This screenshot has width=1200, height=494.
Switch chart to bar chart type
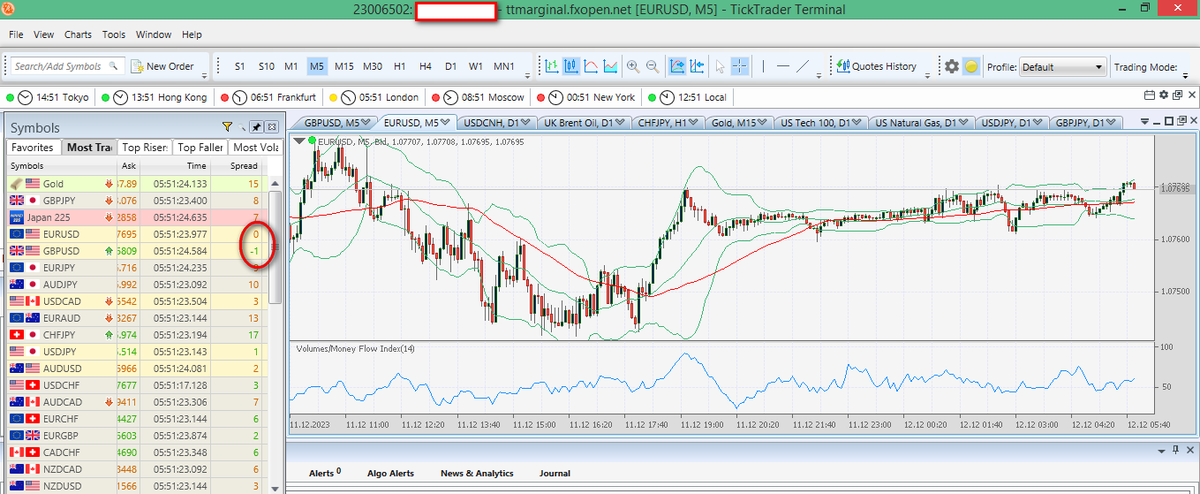pyautogui.click(x=551, y=66)
